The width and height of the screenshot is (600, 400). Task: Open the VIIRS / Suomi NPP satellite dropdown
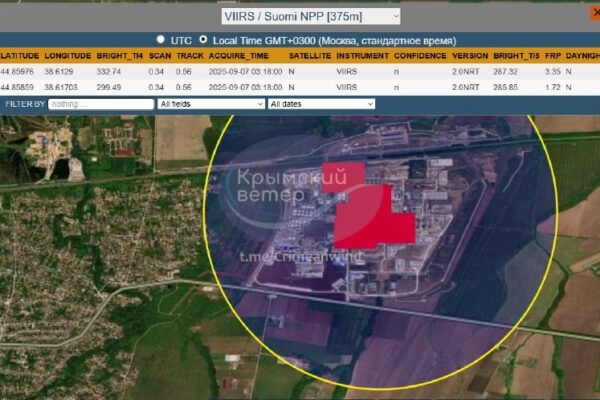(311, 16)
